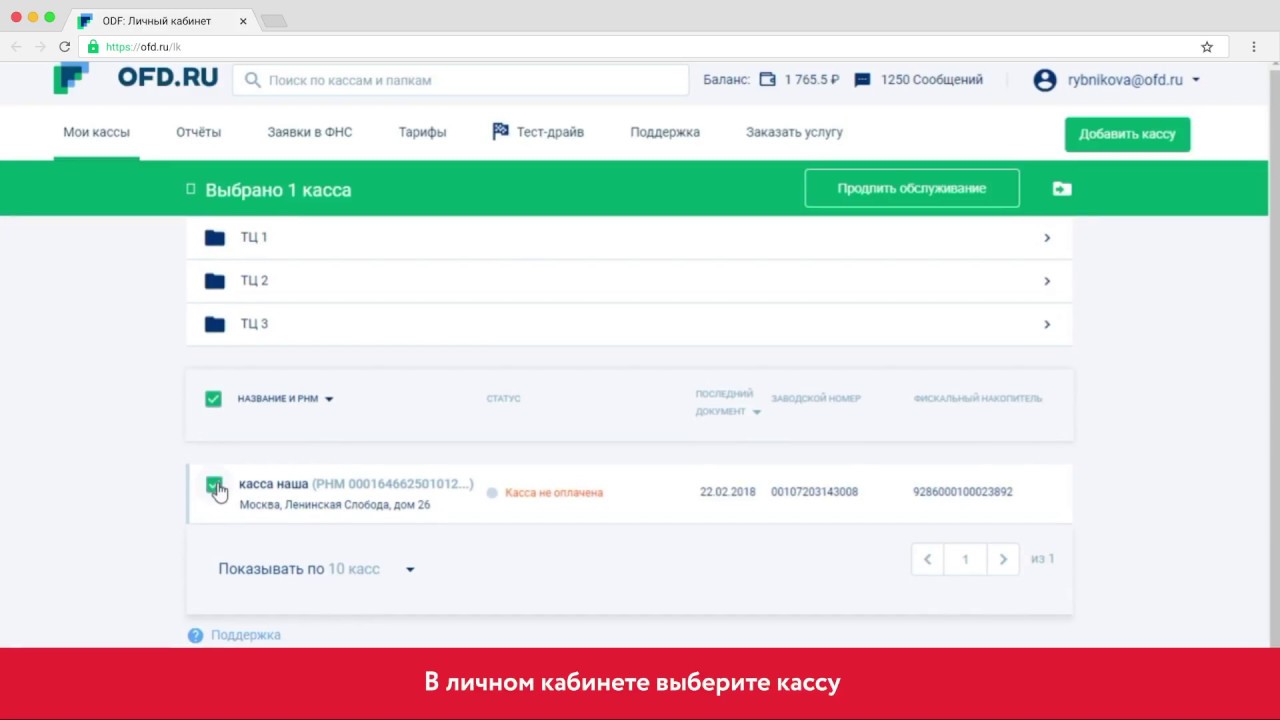Open the касса наша link

pos(273,484)
